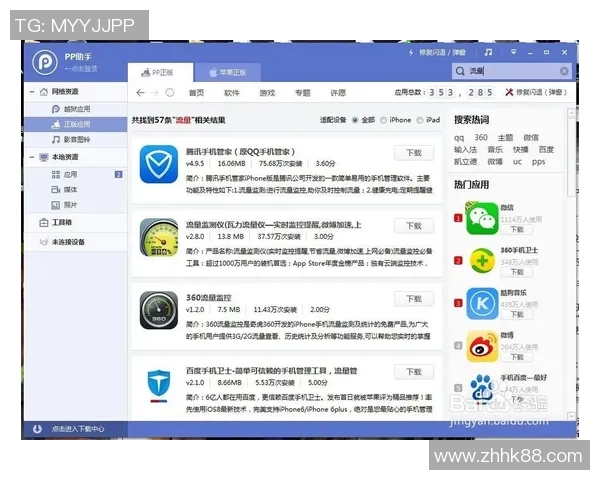Click the 360流量监控 app icon
Screen dimensions: 600x480
[159, 310]
